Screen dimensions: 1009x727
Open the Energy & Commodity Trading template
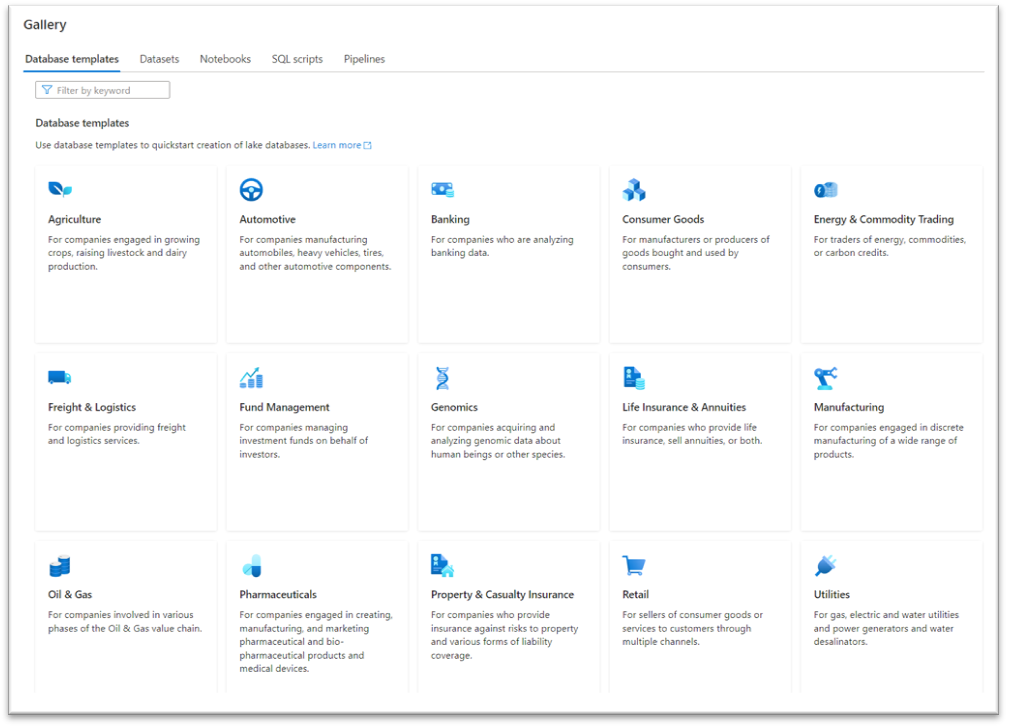(x=891, y=254)
